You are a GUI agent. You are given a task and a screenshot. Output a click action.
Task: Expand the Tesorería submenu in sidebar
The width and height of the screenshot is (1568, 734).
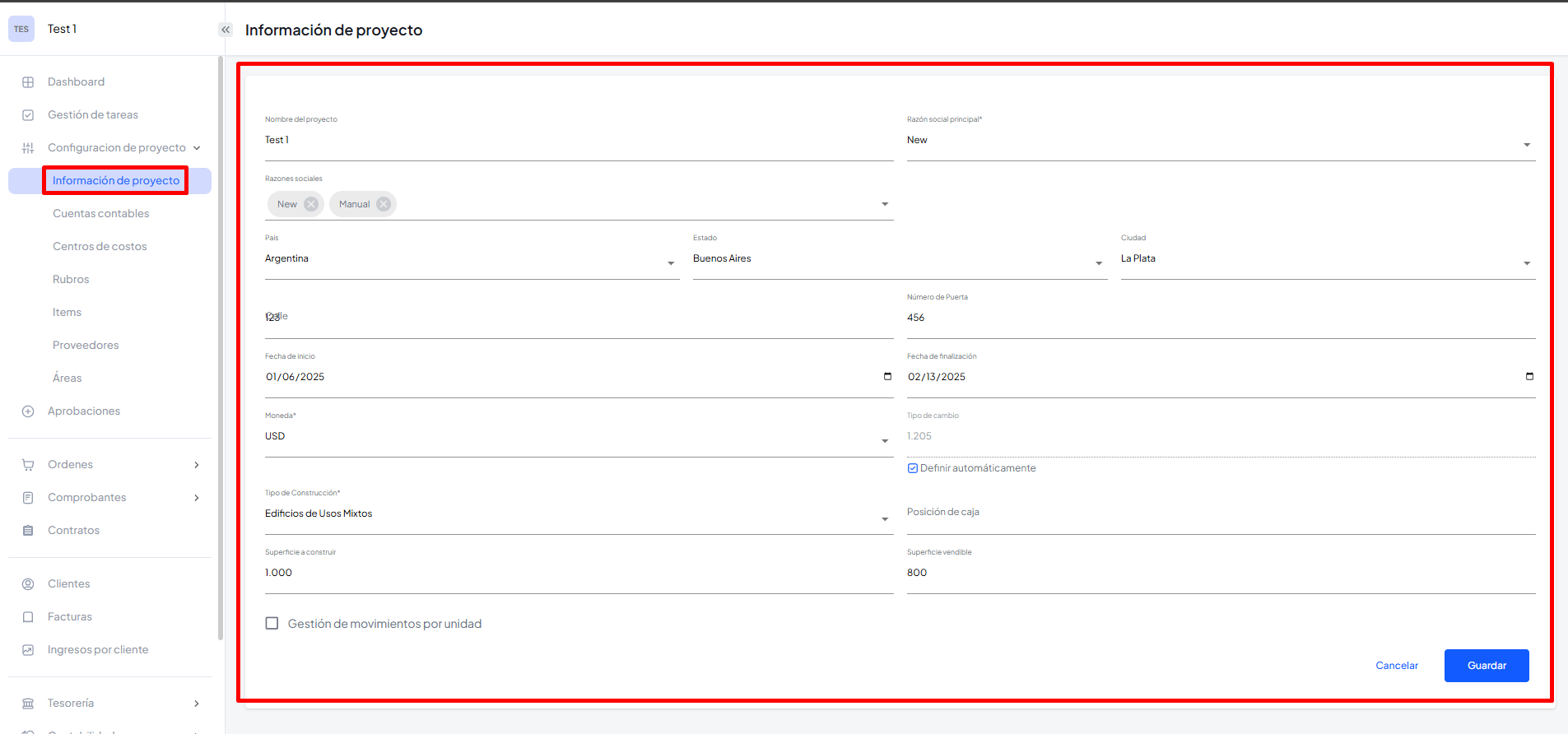click(196, 704)
